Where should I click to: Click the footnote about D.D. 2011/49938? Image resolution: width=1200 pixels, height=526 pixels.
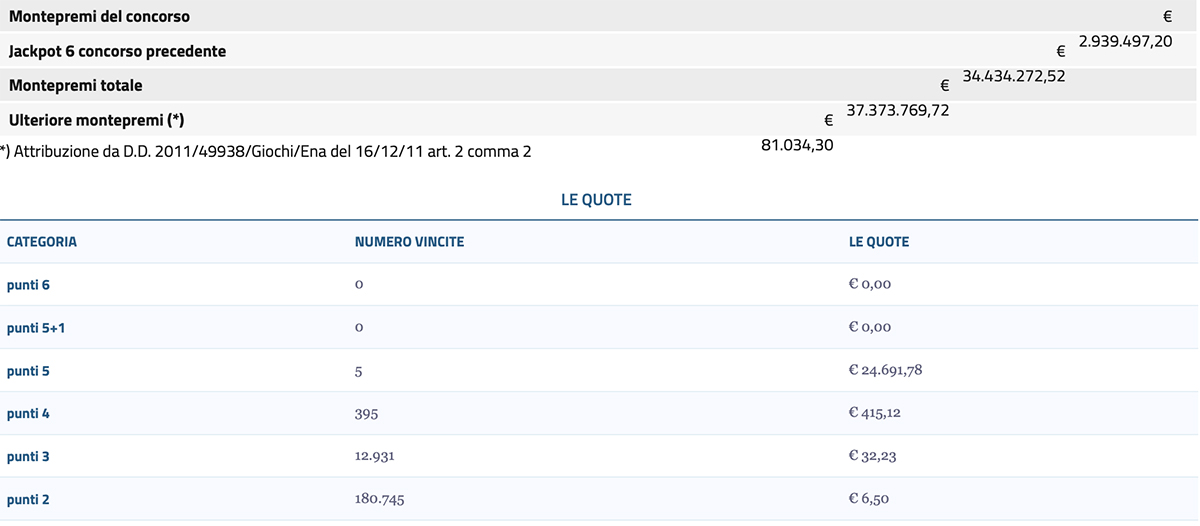pos(266,152)
